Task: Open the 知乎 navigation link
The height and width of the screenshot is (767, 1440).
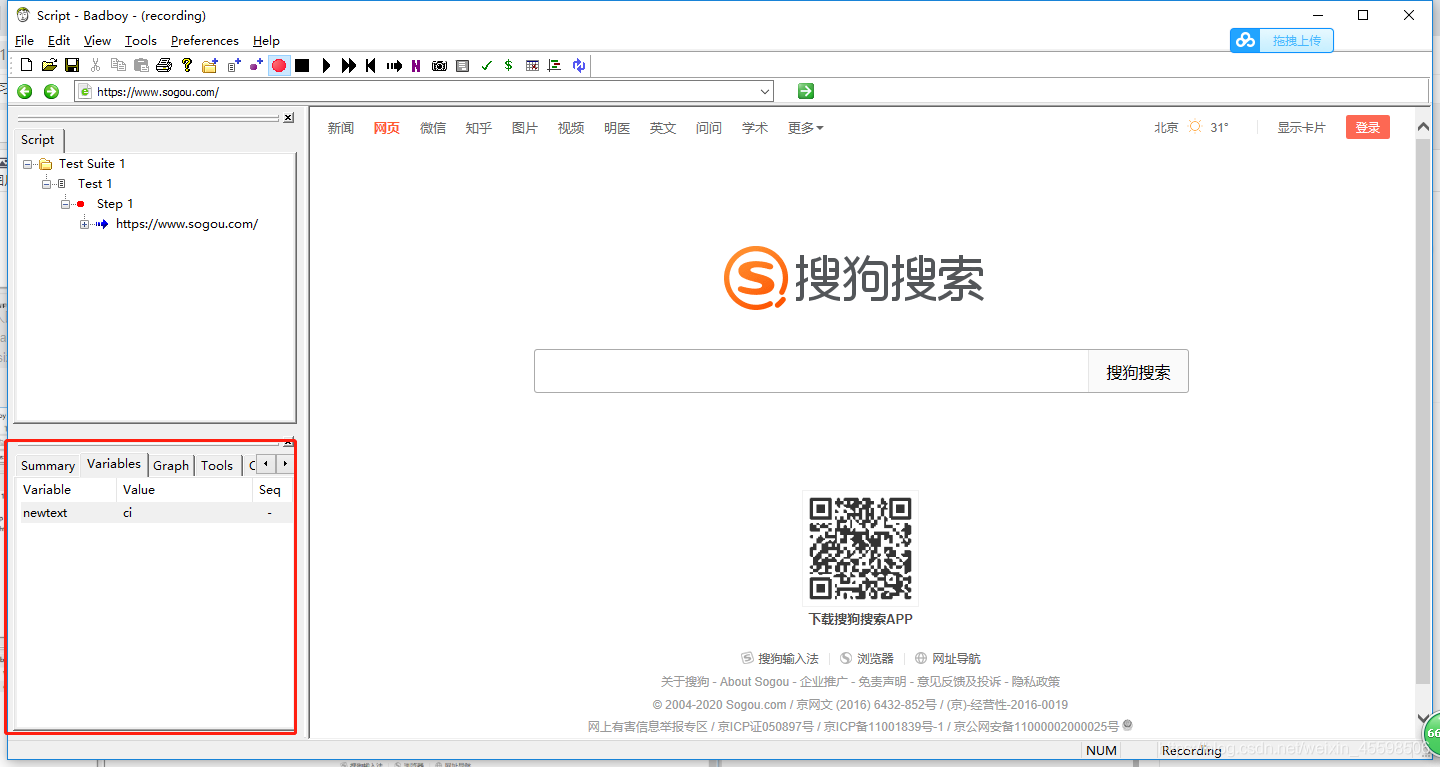Action: (x=479, y=128)
